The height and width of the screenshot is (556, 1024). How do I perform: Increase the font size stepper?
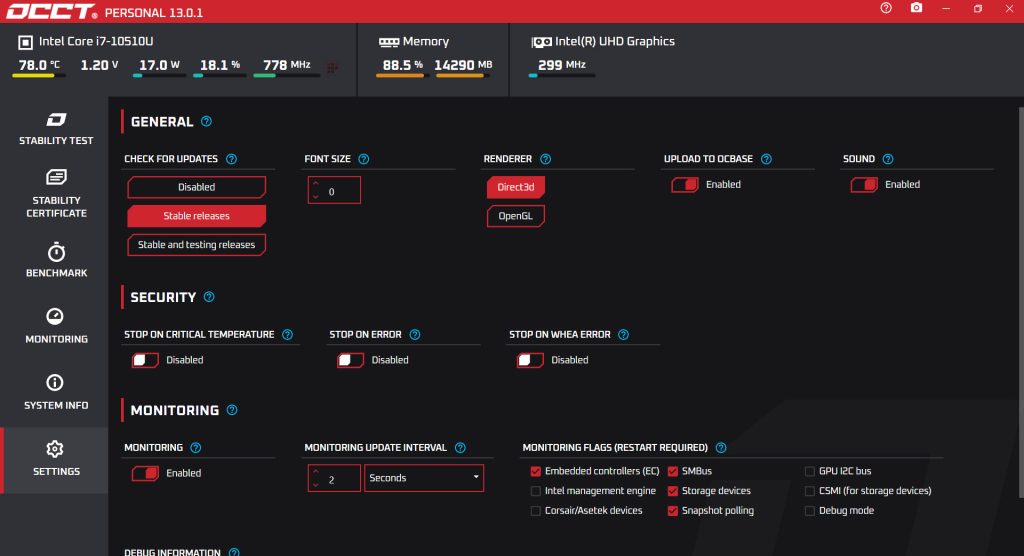[316, 184]
